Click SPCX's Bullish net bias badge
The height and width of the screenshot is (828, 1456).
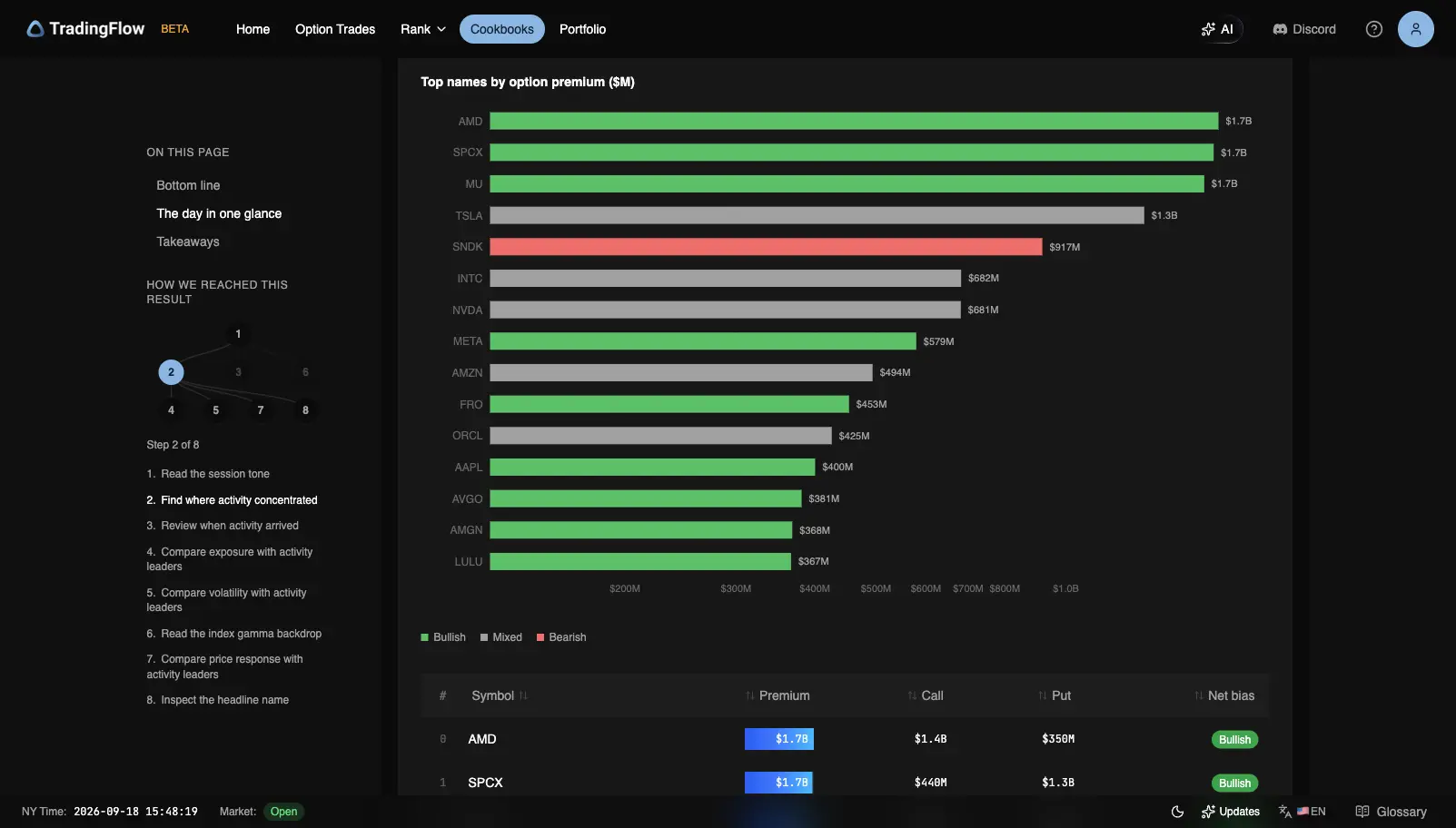1234,784
